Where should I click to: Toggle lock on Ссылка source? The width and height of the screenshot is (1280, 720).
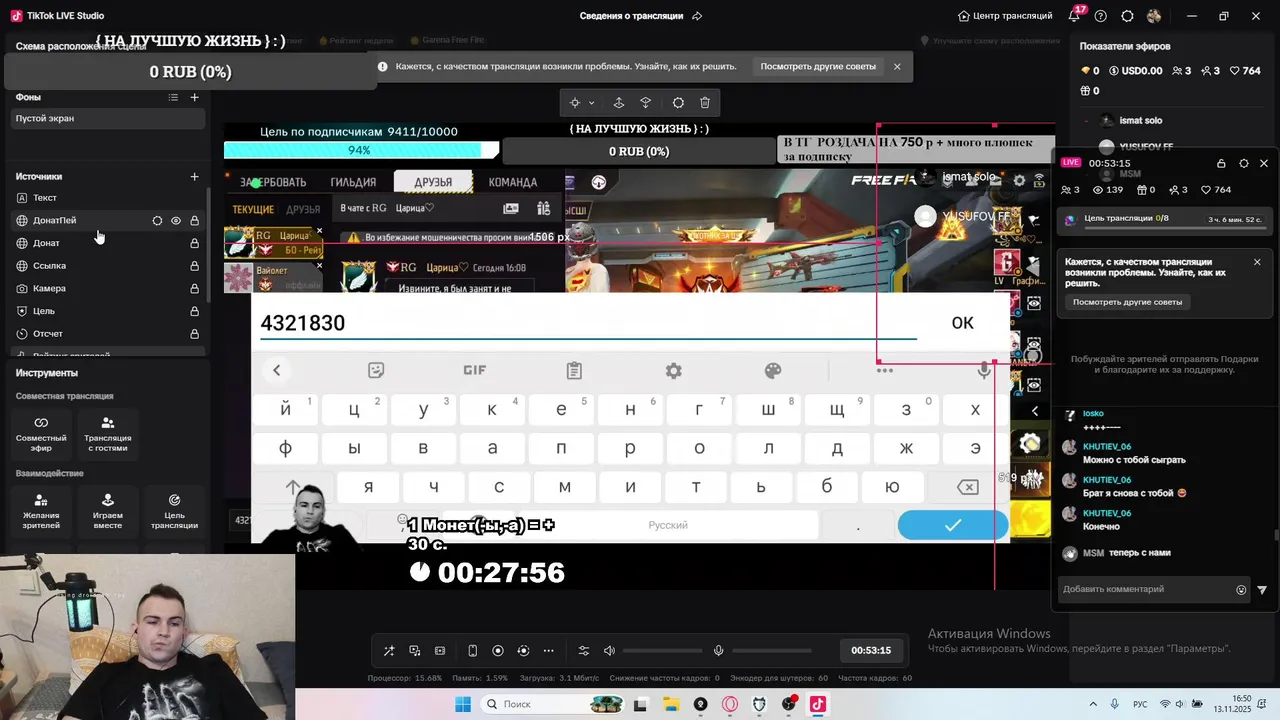pyautogui.click(x=195, y=266)
